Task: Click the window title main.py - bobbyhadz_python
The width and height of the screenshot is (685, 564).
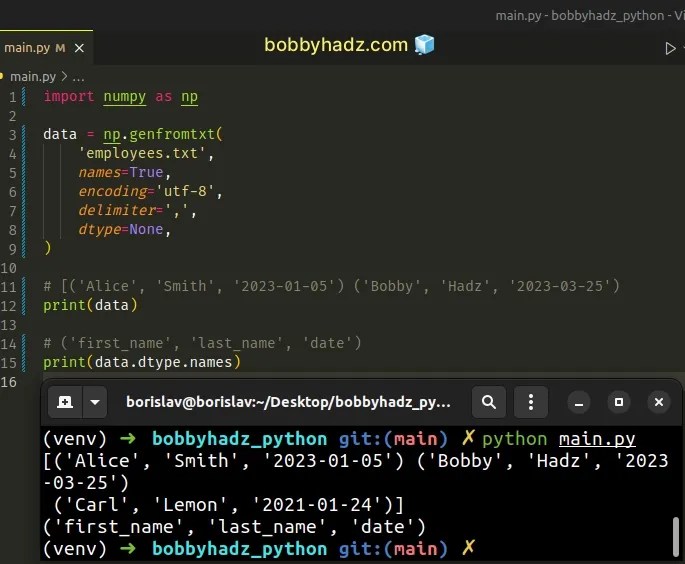Action: (x=590, y=16)
